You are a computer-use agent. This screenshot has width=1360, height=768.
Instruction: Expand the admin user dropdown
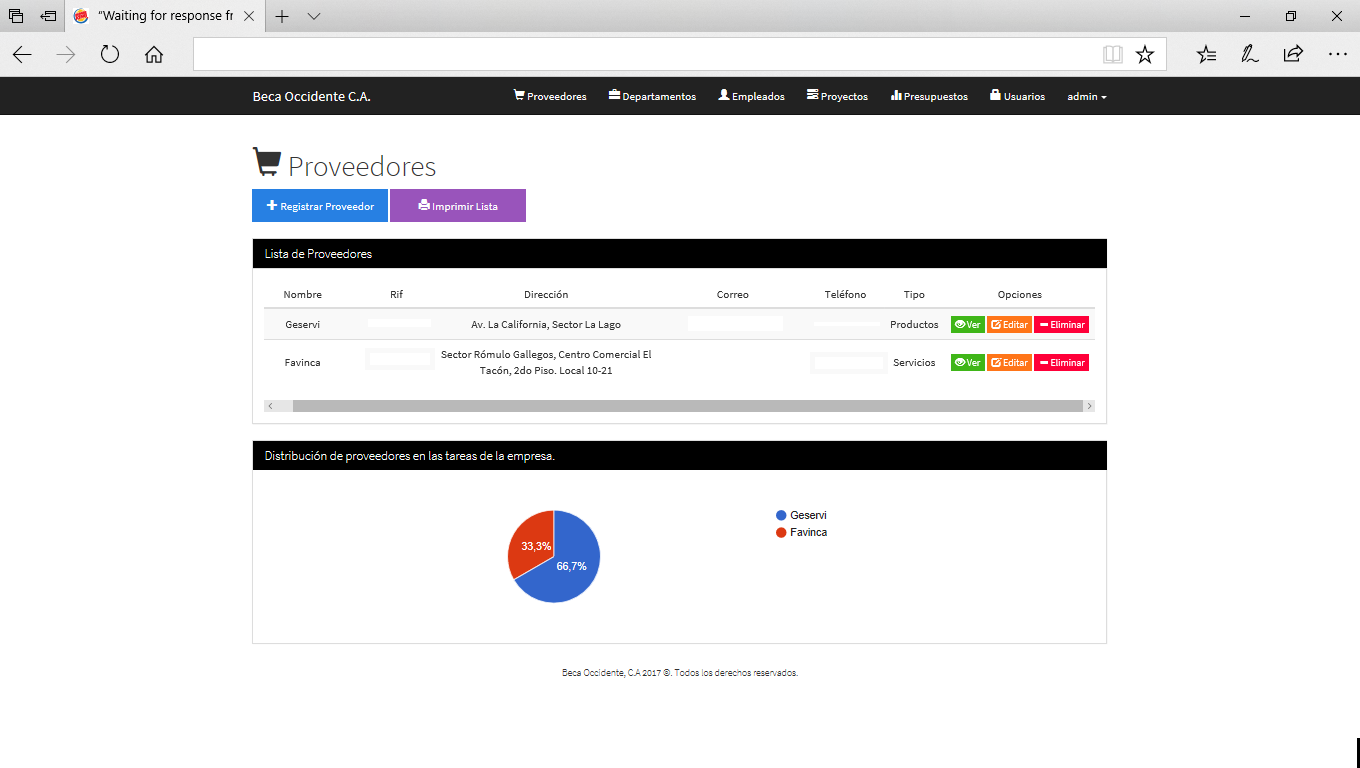click(1087, 97)
